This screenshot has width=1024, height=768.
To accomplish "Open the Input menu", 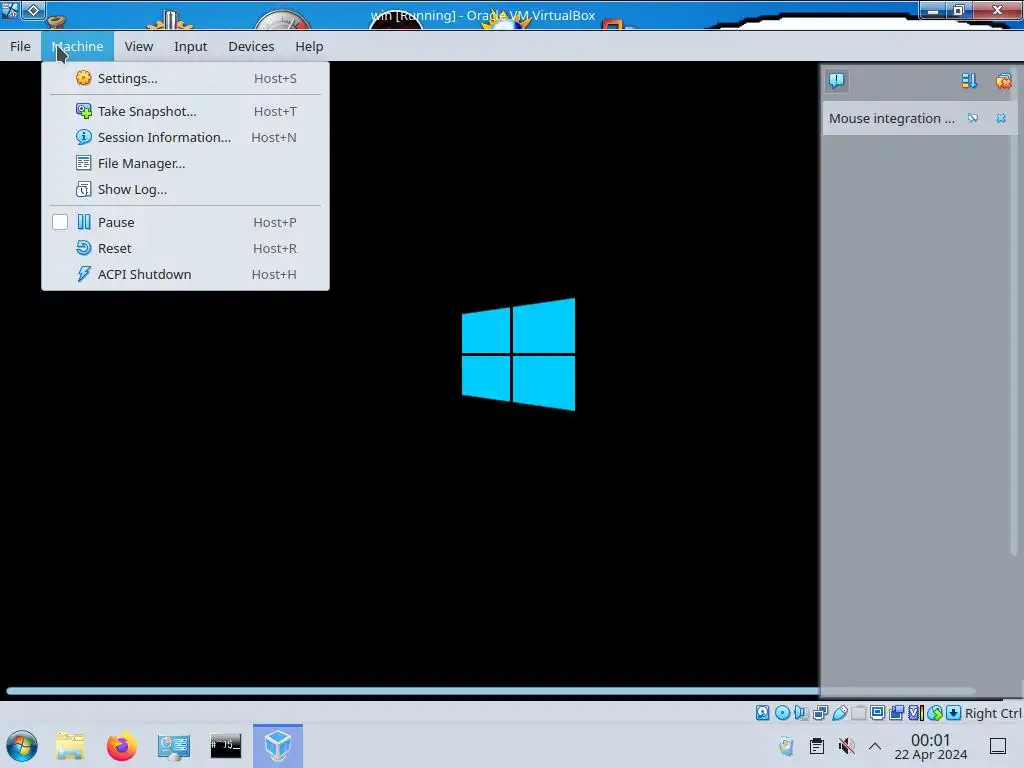I will (190, 46).
